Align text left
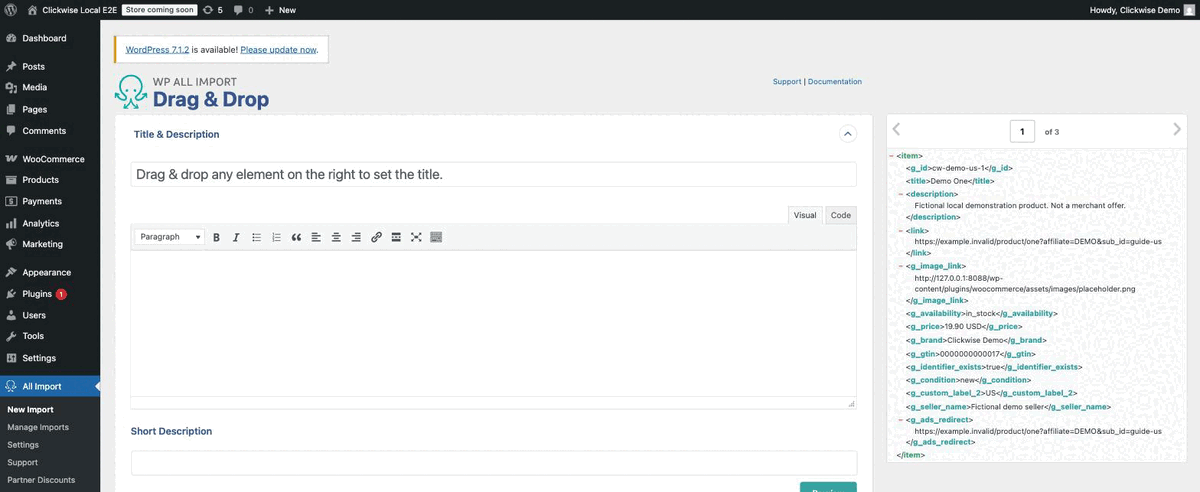 pyautogui.click(x=316, y=237)
